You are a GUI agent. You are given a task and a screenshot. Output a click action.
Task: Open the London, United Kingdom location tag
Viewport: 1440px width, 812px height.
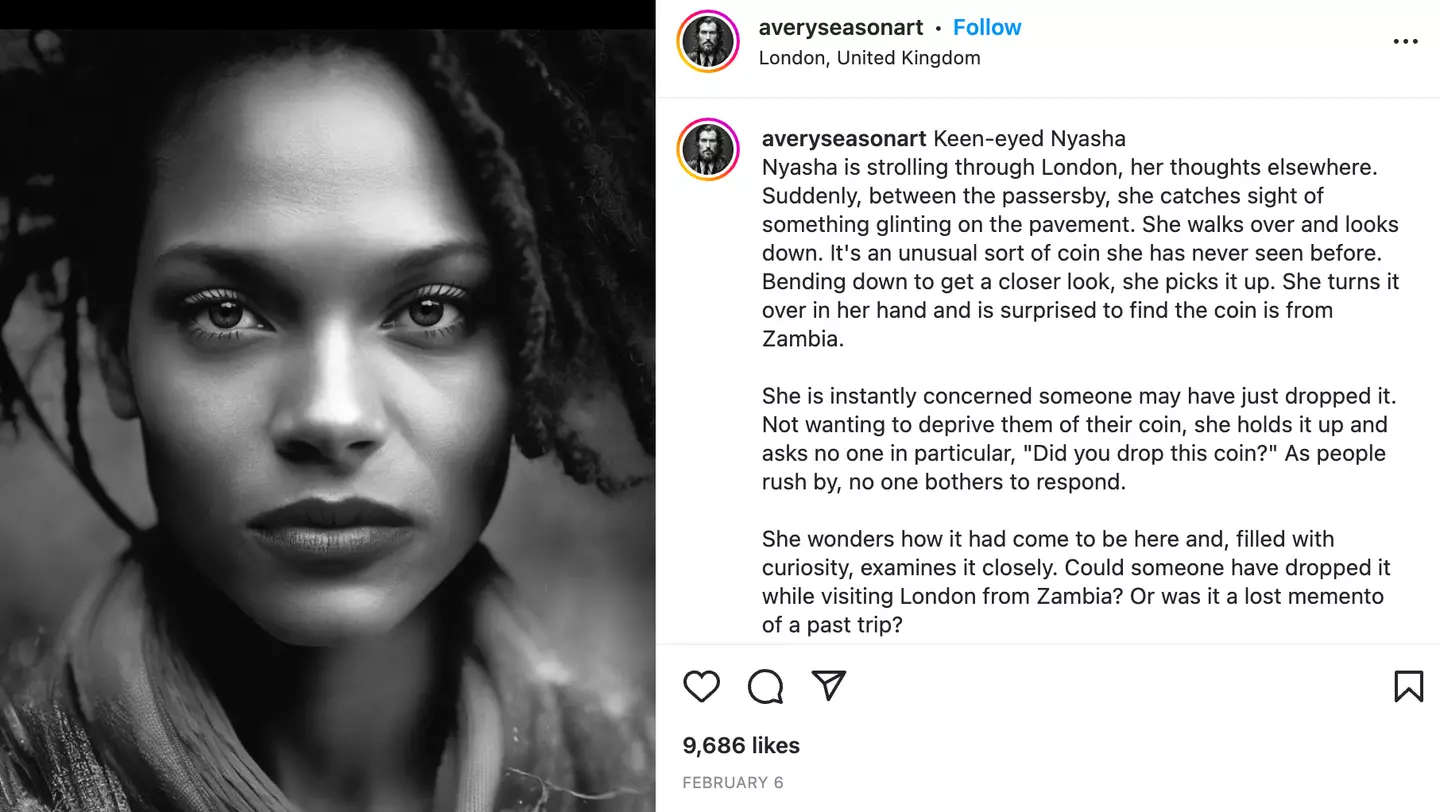pos(869,58)
